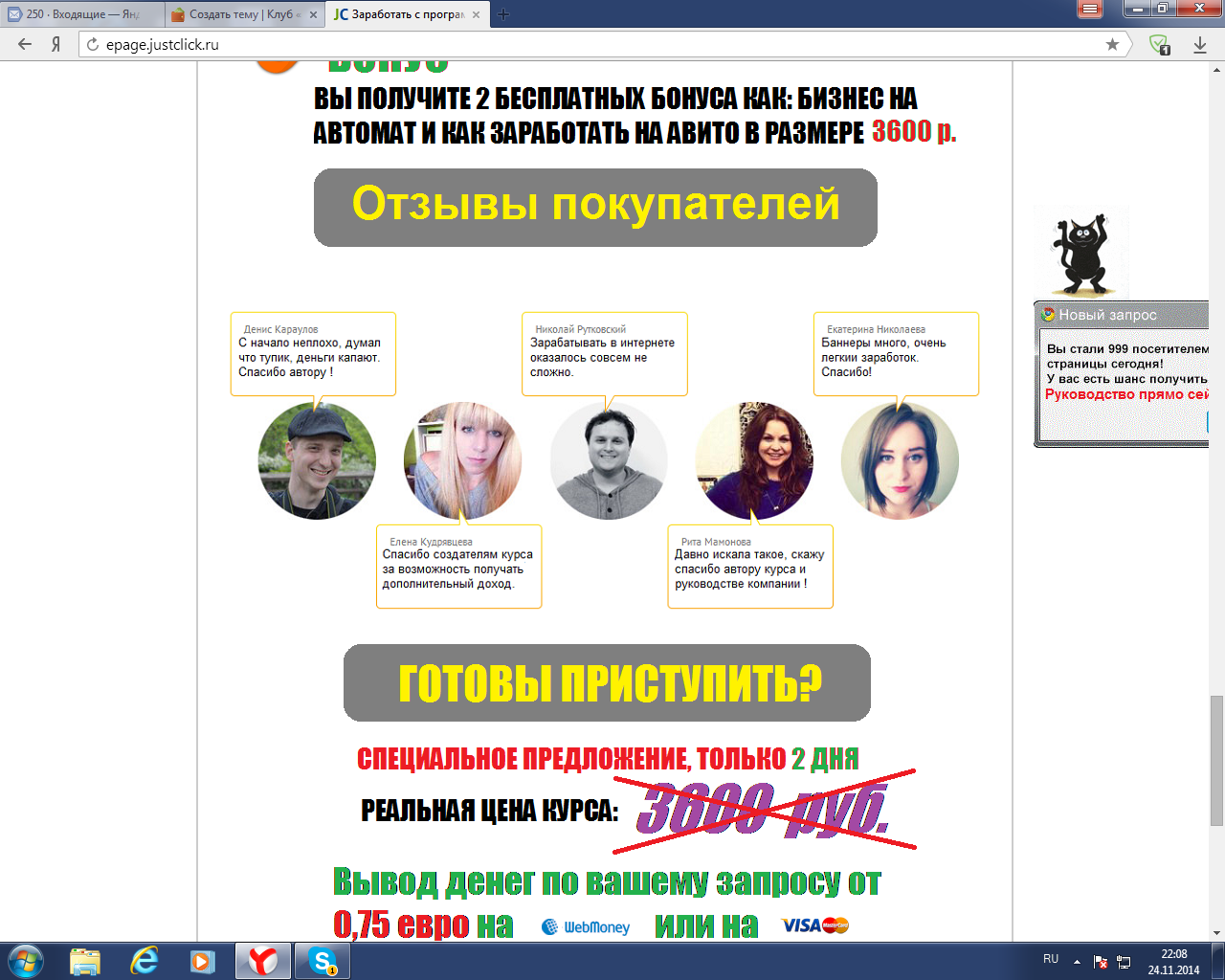This screenshot has height=980, width=1225.
Task: Click Денис Караулов's photo in the cap
Action: pyautogui.click(x=317, y=460)
